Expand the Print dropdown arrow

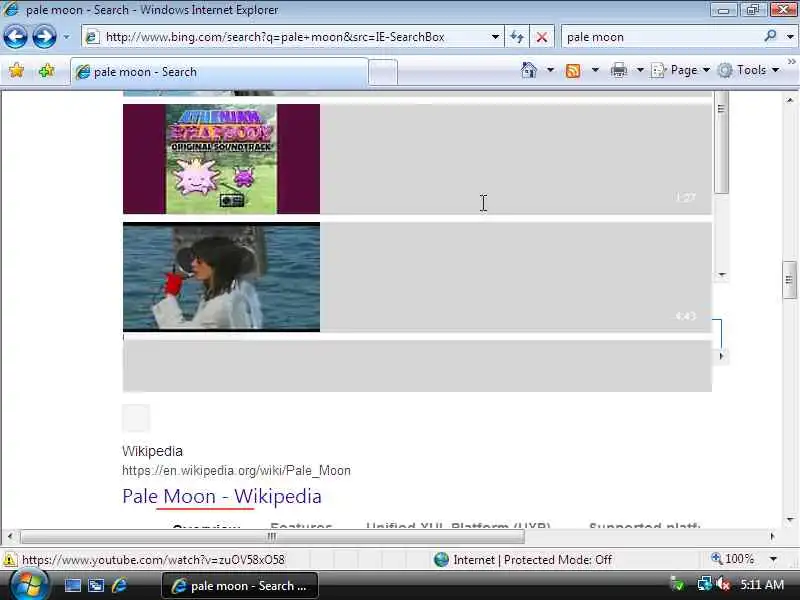pos(640,70)
